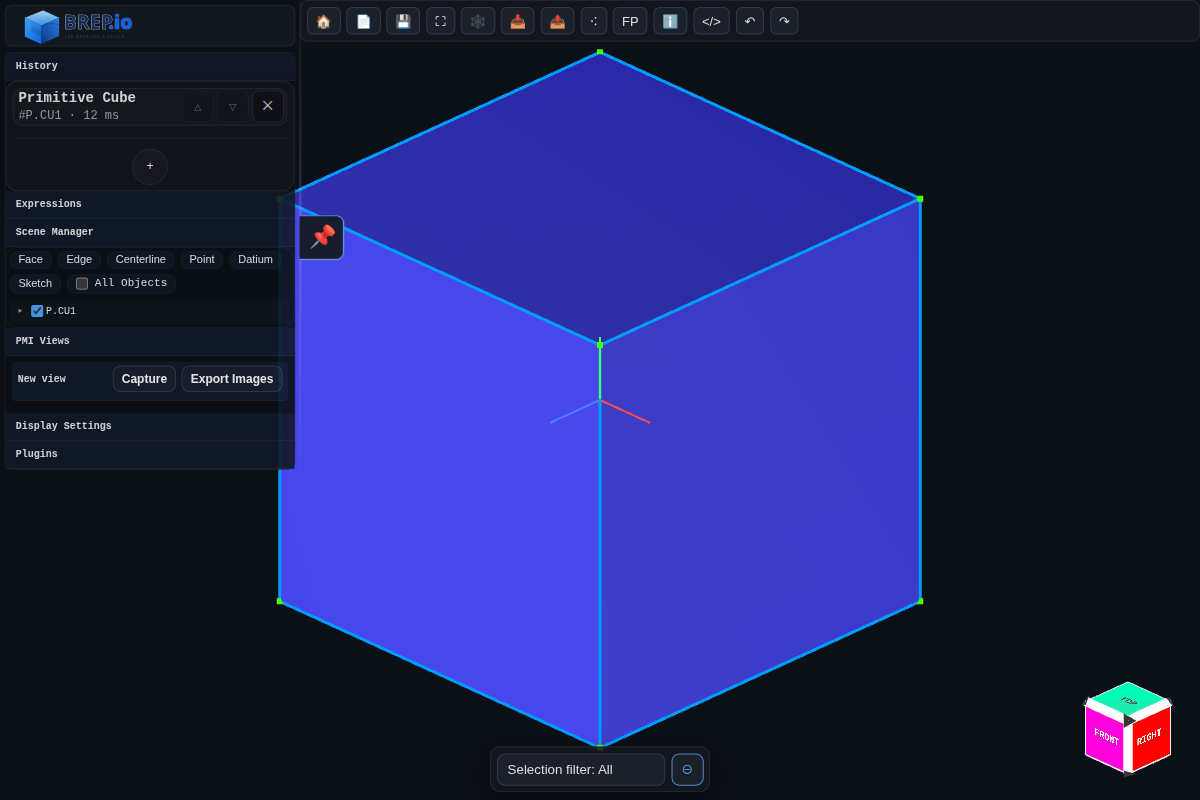Click the pushpin icon beside sidebar
This screenshot has width=1200, height=800.
322,237
